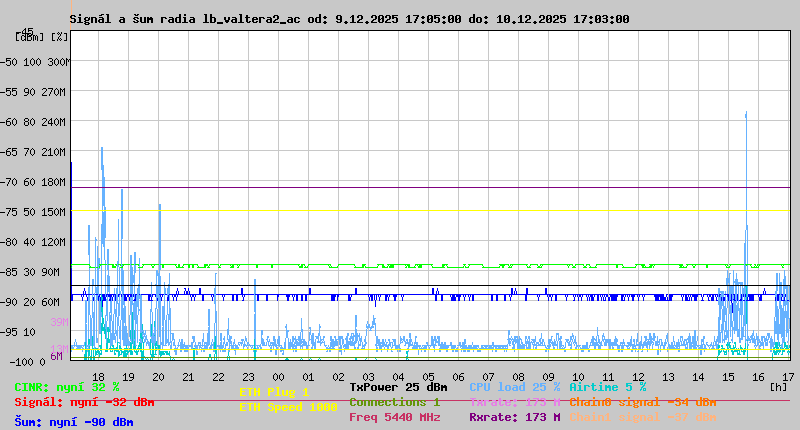Click the '60M' y-axis label

point(51,302)
